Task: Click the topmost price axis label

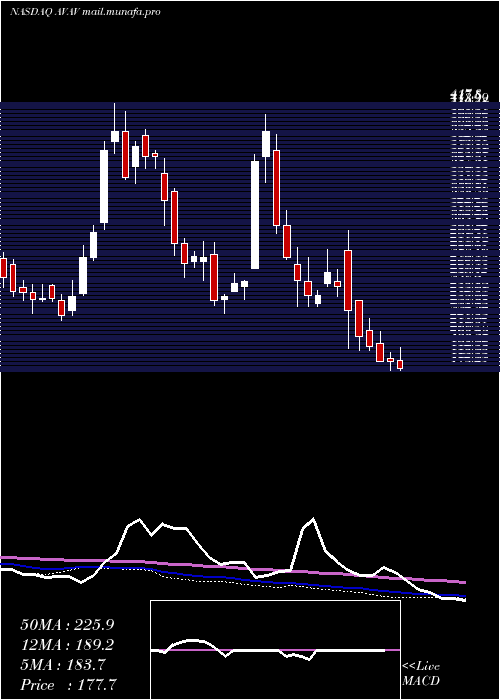Action: 469,95
